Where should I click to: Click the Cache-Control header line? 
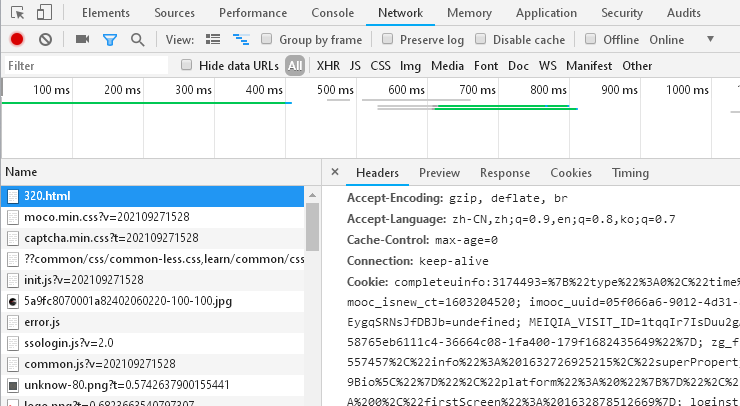422,240
